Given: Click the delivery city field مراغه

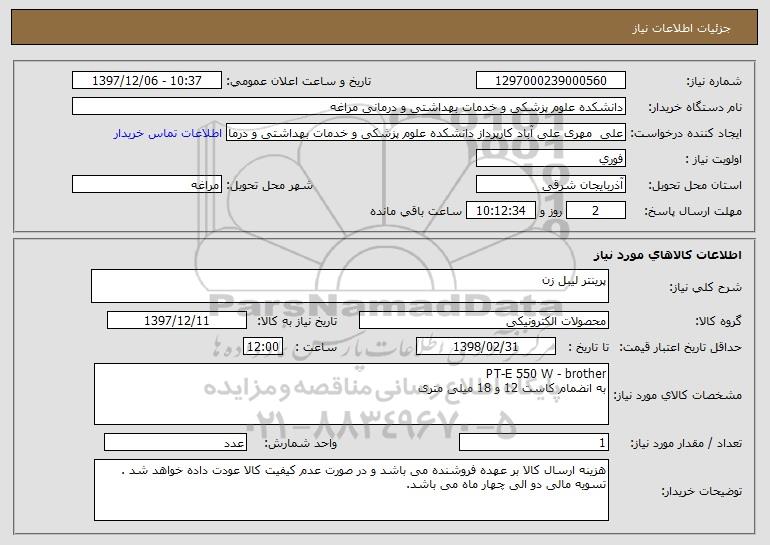Looking at the screenshot, I should (147, 185).
